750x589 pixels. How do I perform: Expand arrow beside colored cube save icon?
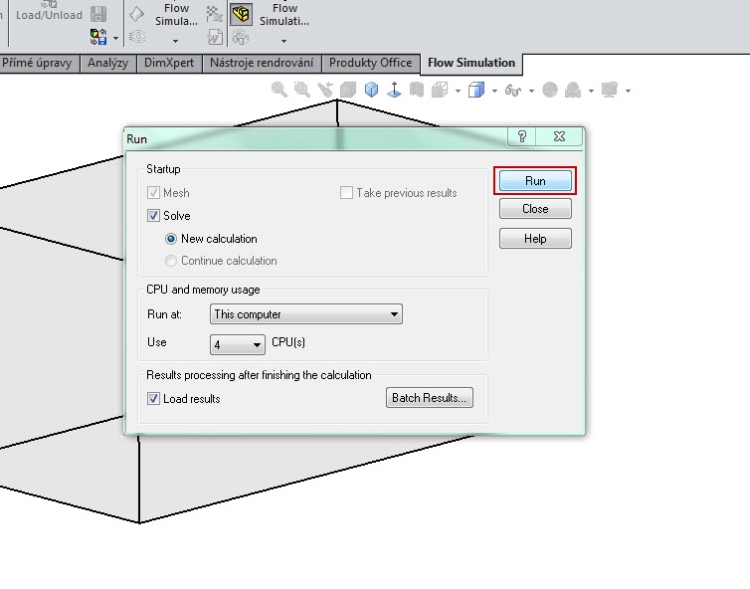click(116, 38)
